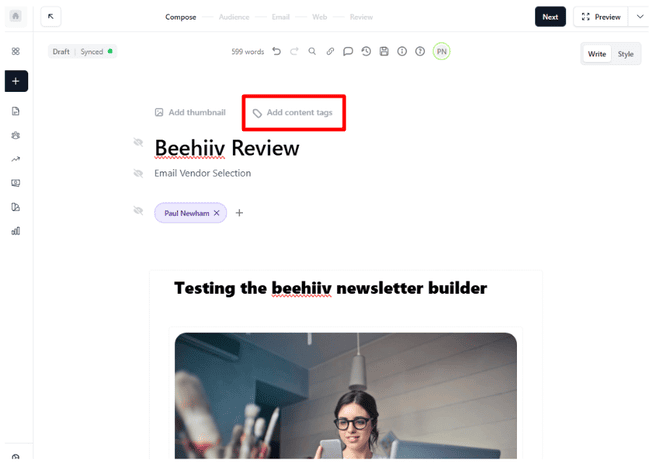Open the audience icon in the sidebar
The image size is (650, 471).
(15, 135)
